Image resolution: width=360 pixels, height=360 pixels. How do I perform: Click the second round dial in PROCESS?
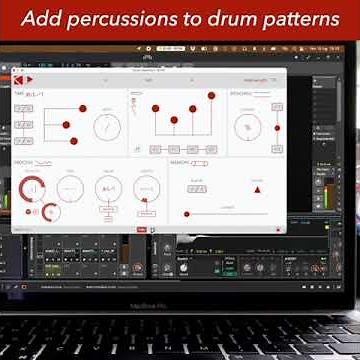(x=70, y=189)
